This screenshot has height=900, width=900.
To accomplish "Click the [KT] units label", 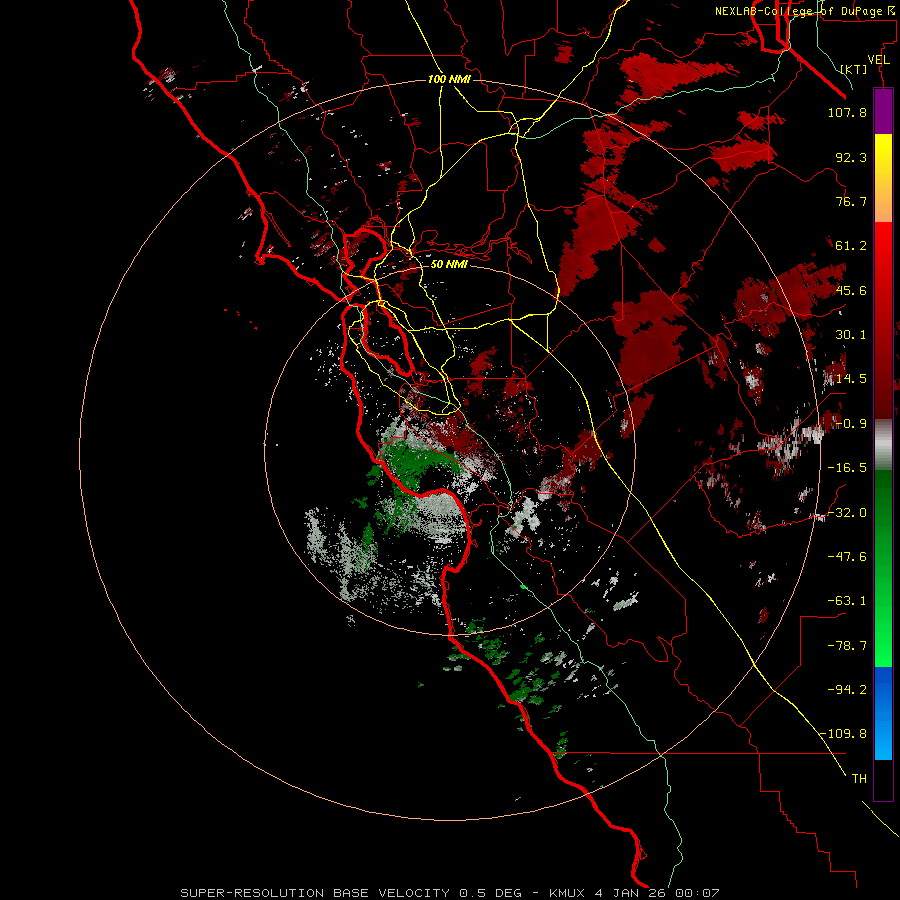I will tap(854, 69).
